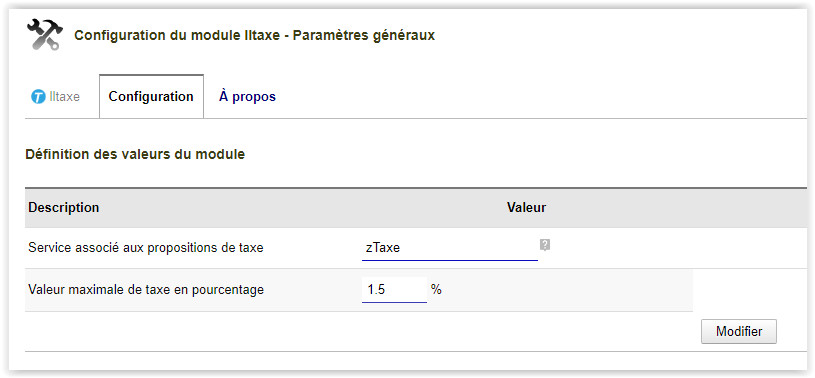
Task: Click the help question mark beside zTaxe
Action: click(545, 245)
